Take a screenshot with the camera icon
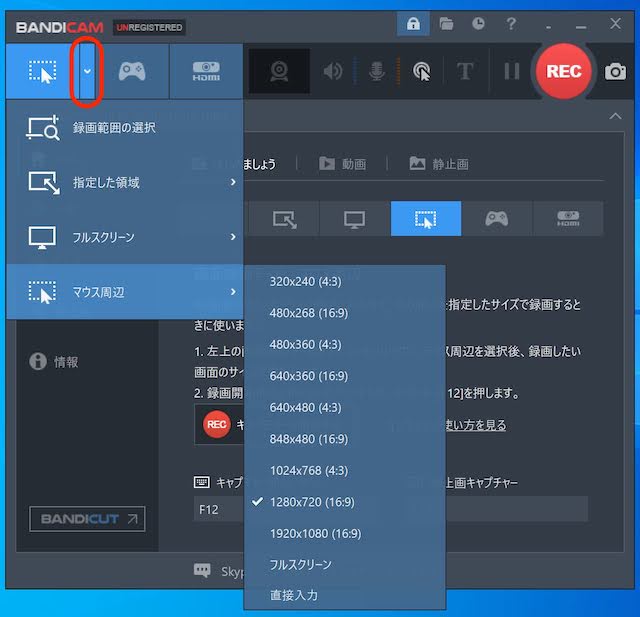640x617 pixels. point(615,72)
